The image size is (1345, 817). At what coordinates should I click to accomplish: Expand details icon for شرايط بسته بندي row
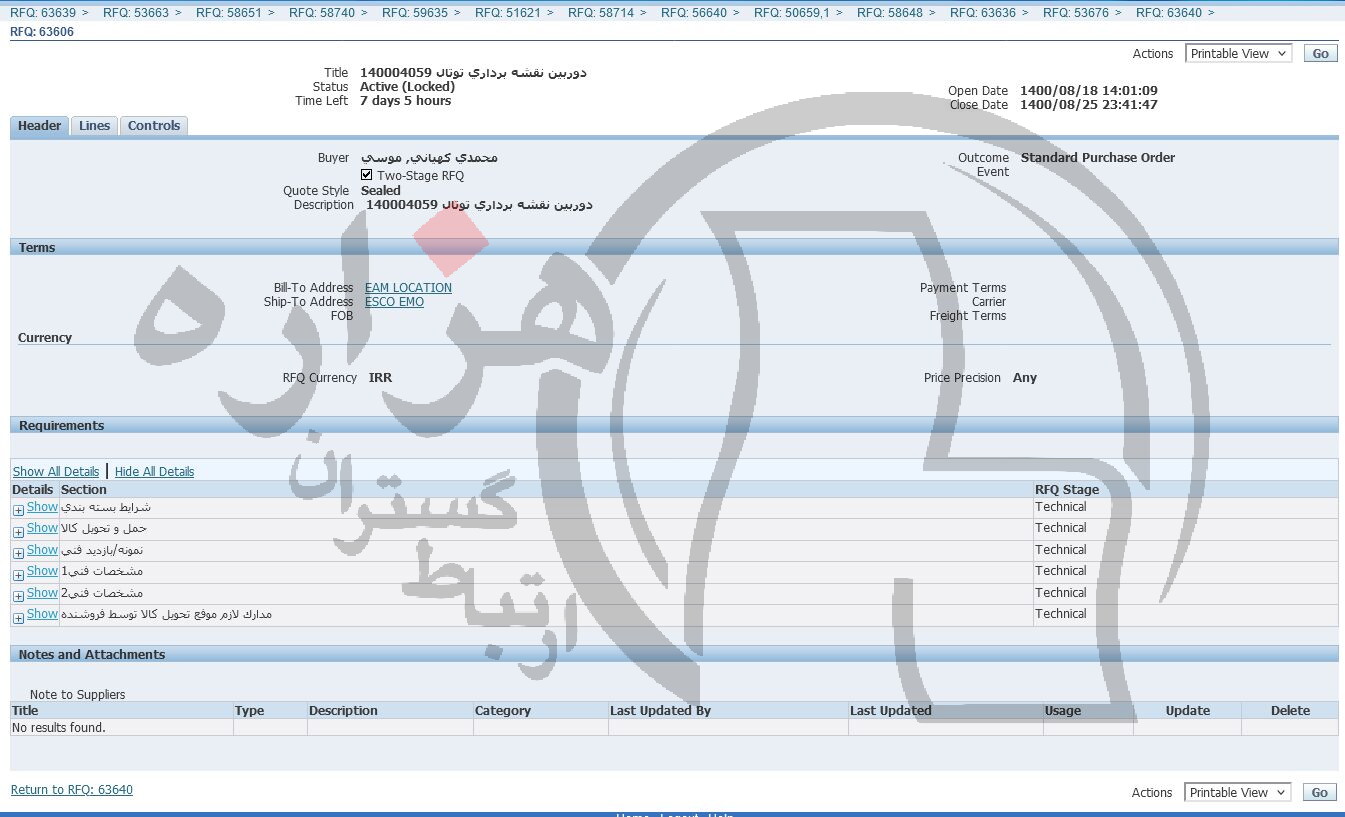(x=18, y=510)
